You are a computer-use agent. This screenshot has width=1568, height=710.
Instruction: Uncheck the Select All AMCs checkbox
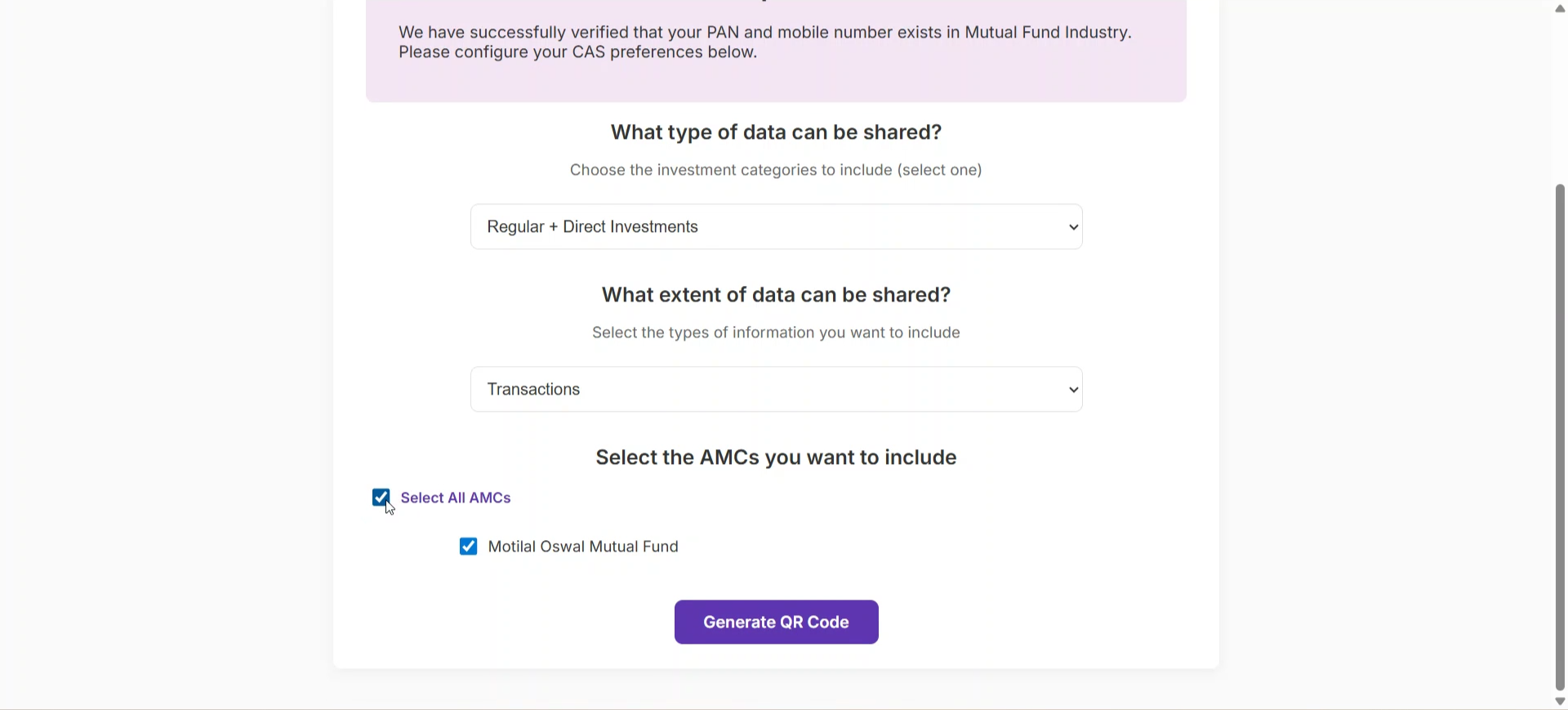pyautogui.click(x=381, y=498)
